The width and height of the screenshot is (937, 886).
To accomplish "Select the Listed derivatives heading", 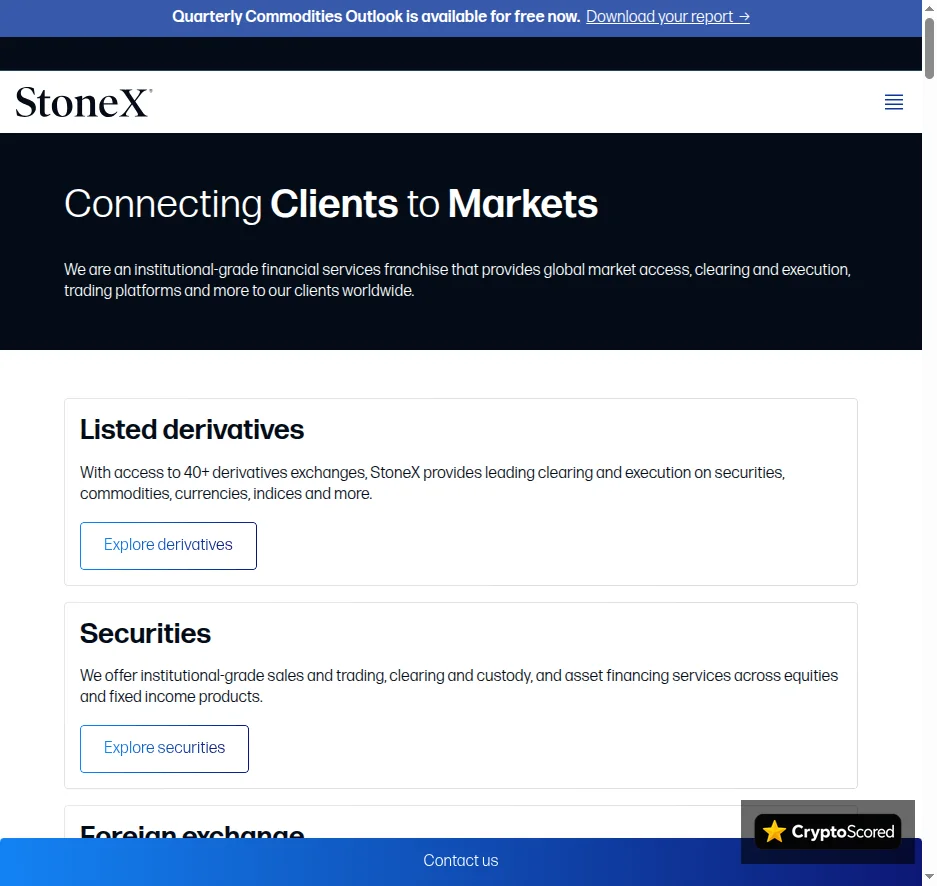I will pyautogui.click(x=192, y=430).
